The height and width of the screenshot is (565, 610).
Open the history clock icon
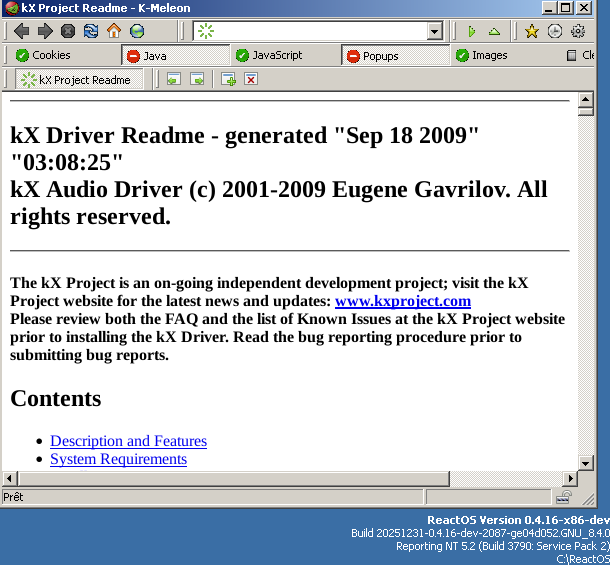555,31
